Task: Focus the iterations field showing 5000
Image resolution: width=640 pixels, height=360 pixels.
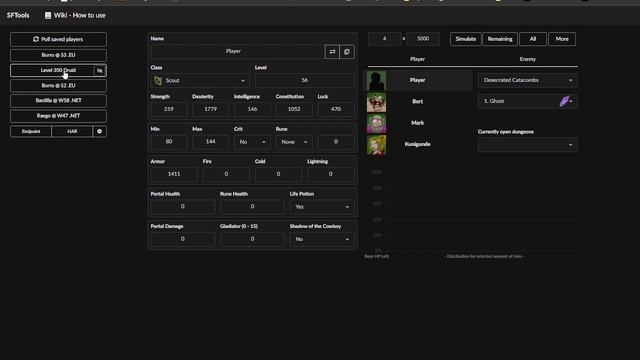Action: 423,39
